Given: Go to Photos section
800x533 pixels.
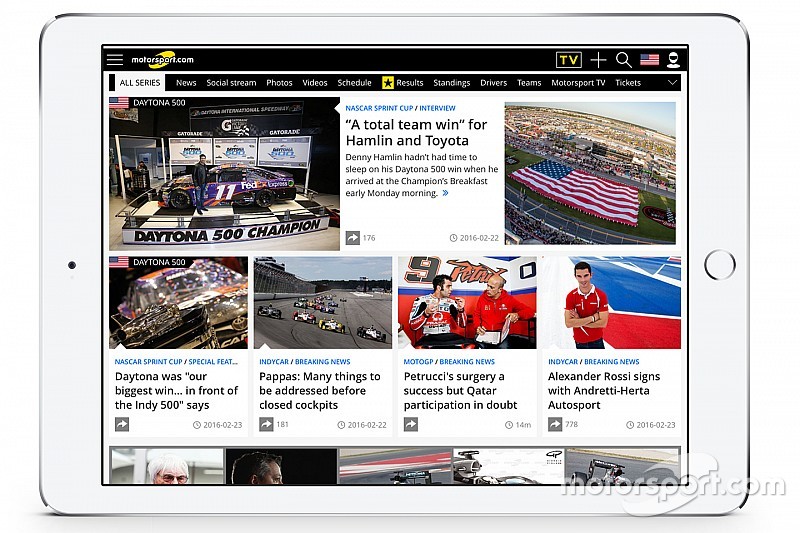Looking at the screenshot, I should tap(279, 83).
